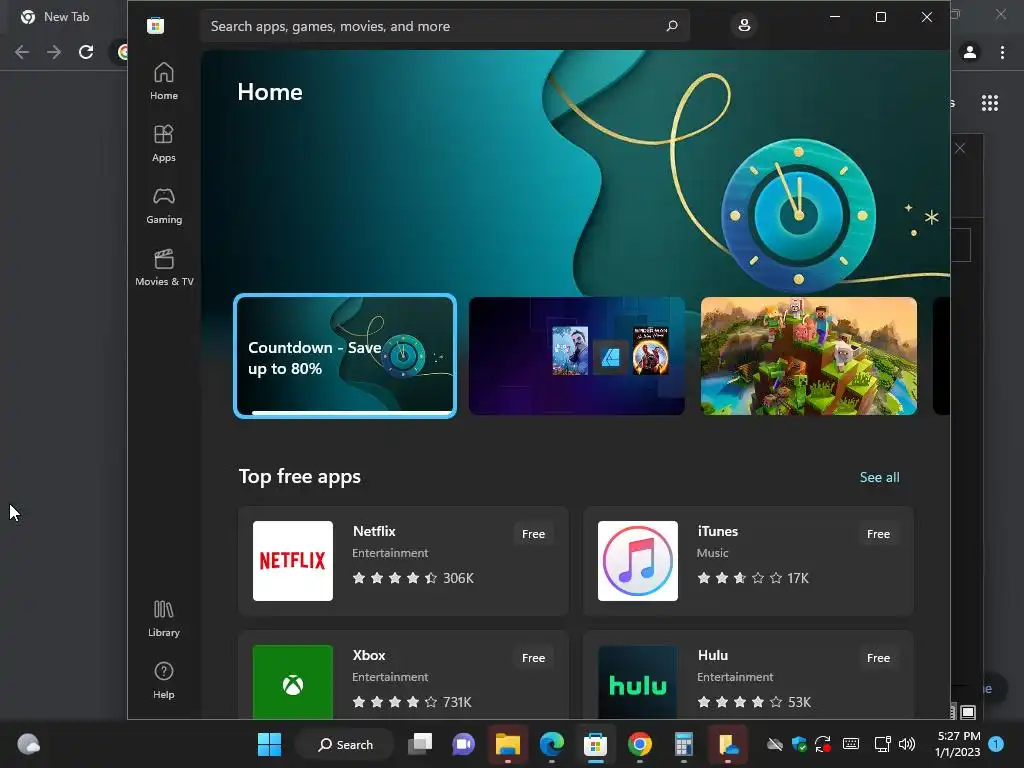This screenshot has width=1024, height=768.
Task: Open the Netflix app icon
Action: coord(293,561)
